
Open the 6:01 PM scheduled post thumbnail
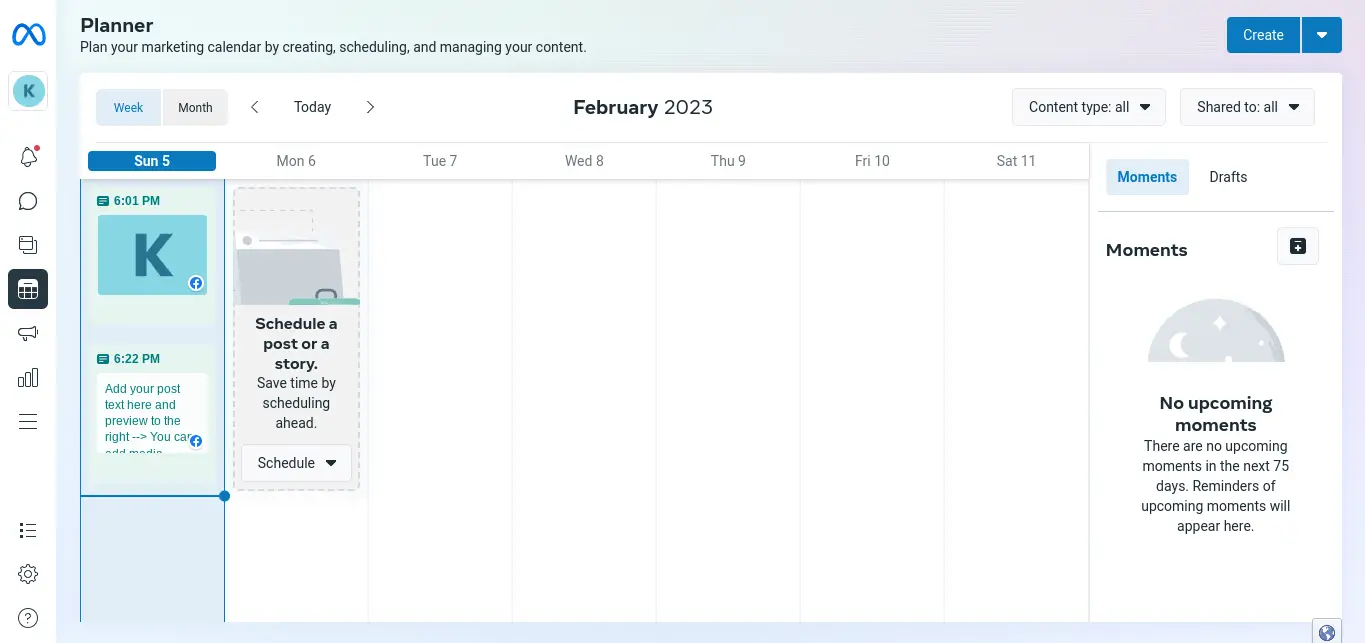[152, 255]
